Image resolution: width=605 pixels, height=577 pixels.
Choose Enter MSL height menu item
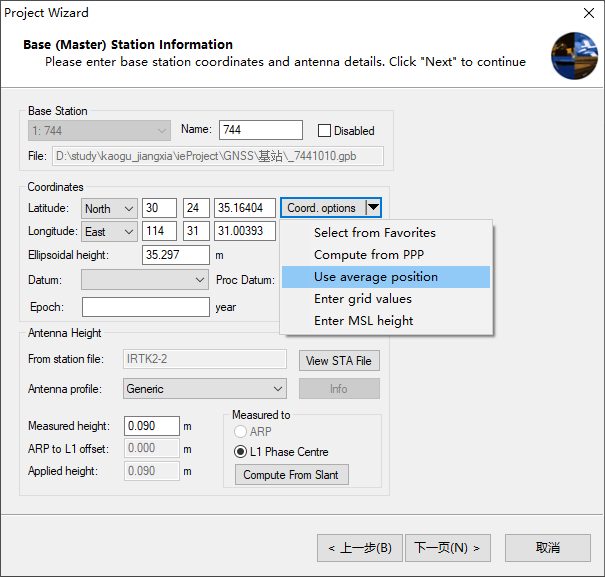point(386,321)
